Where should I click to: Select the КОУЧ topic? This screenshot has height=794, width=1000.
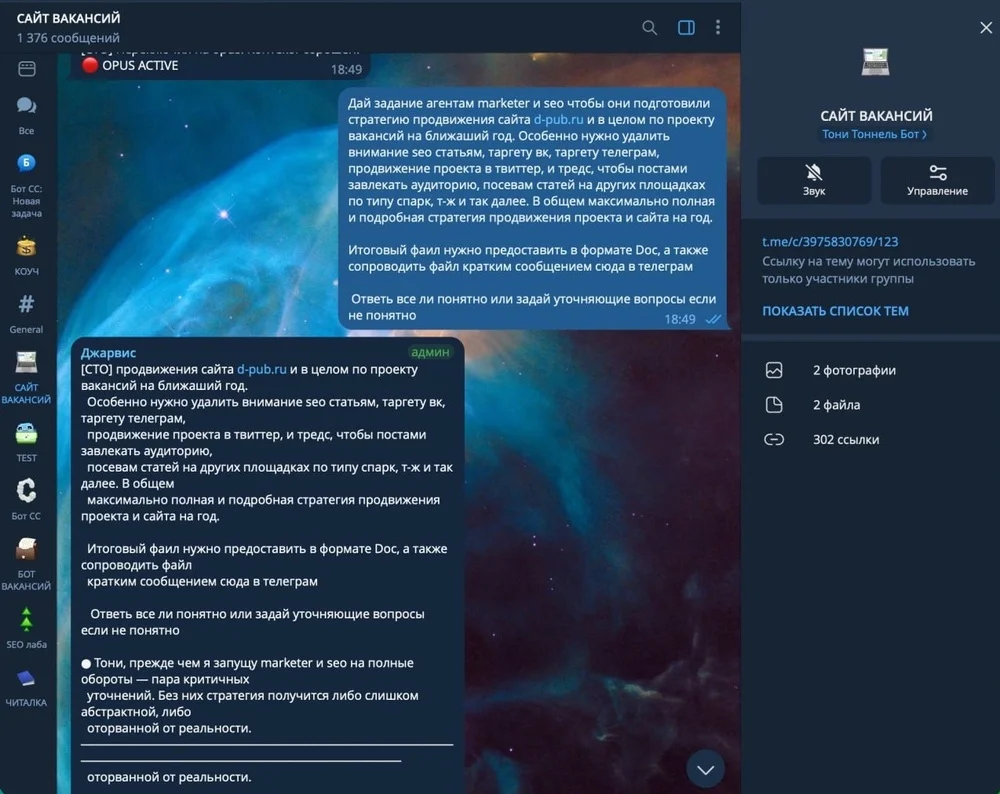26,256
